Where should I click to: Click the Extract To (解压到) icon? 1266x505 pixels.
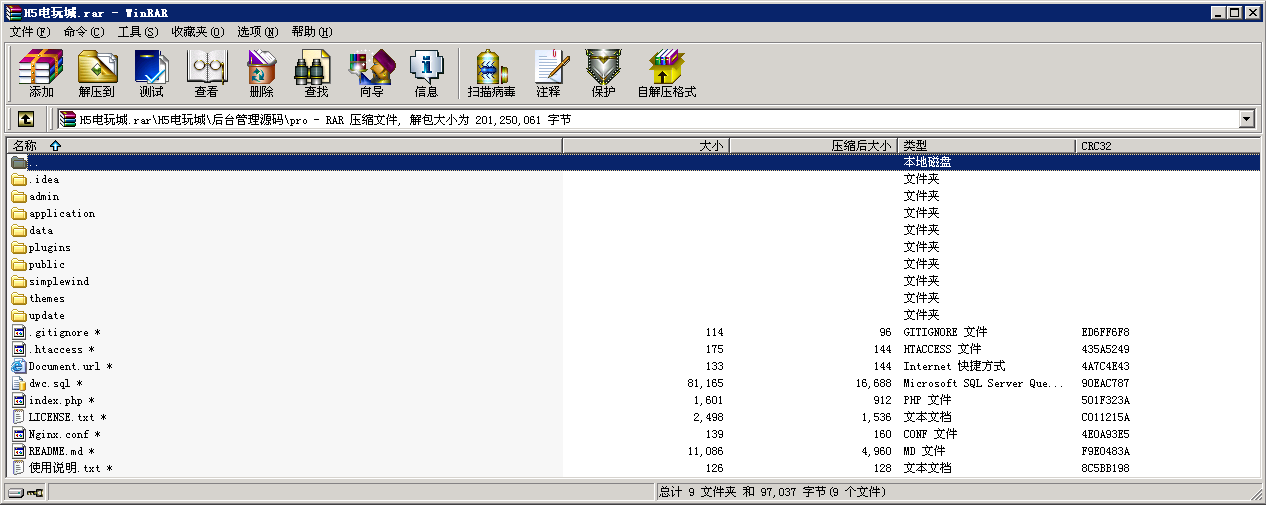click(97, 73)
